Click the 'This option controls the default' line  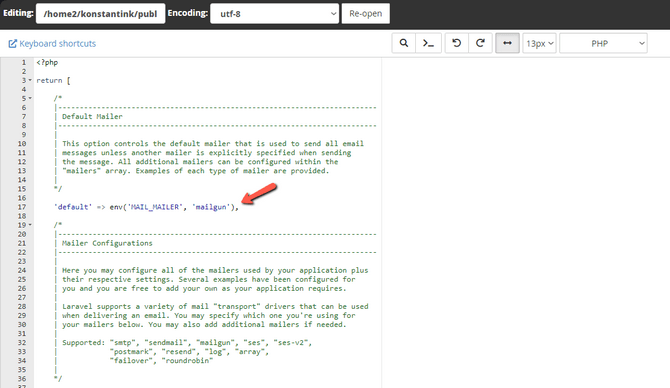click(213, 144)
